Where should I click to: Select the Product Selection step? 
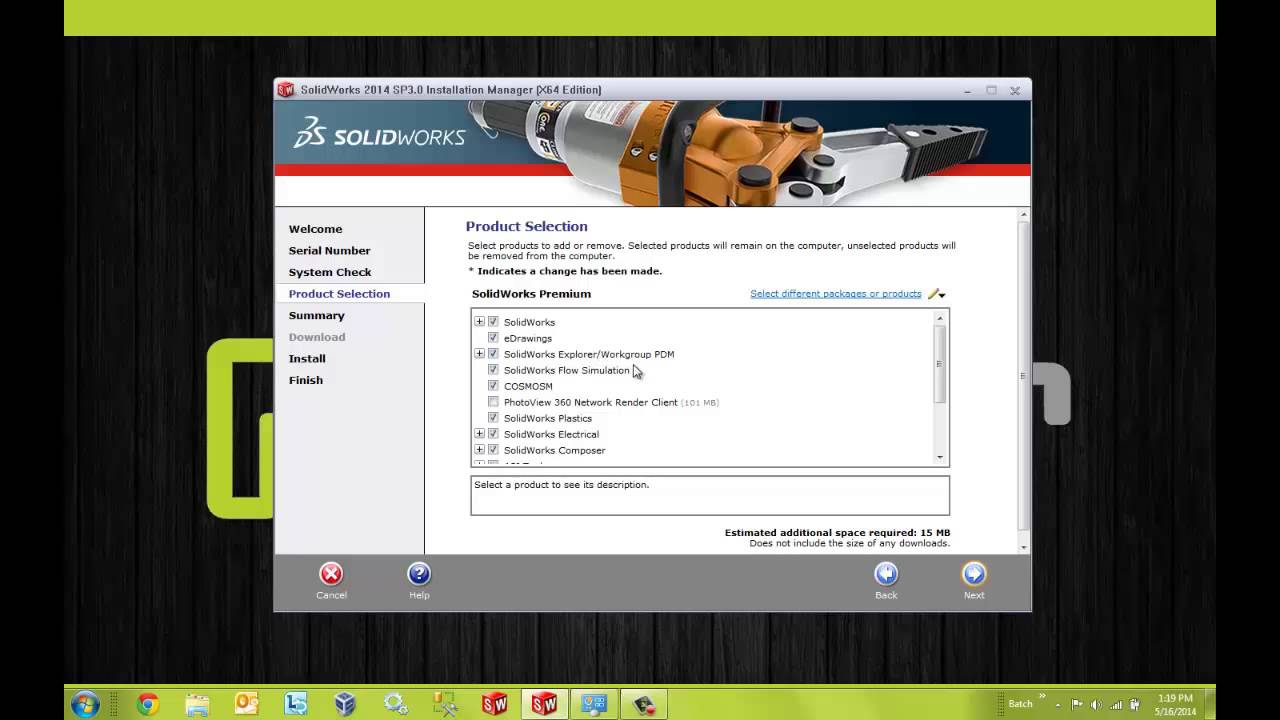click(339, 294)
